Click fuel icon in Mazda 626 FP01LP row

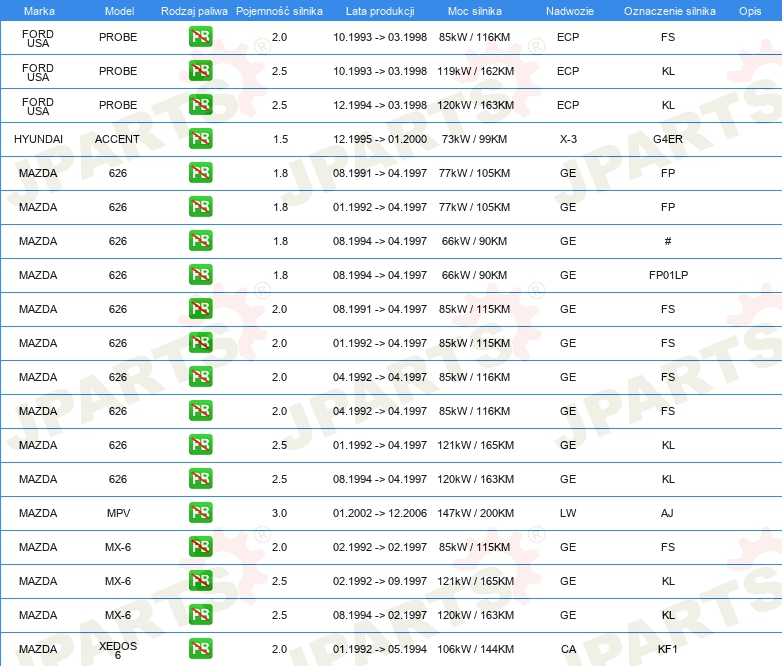click(x=200, y=274)
